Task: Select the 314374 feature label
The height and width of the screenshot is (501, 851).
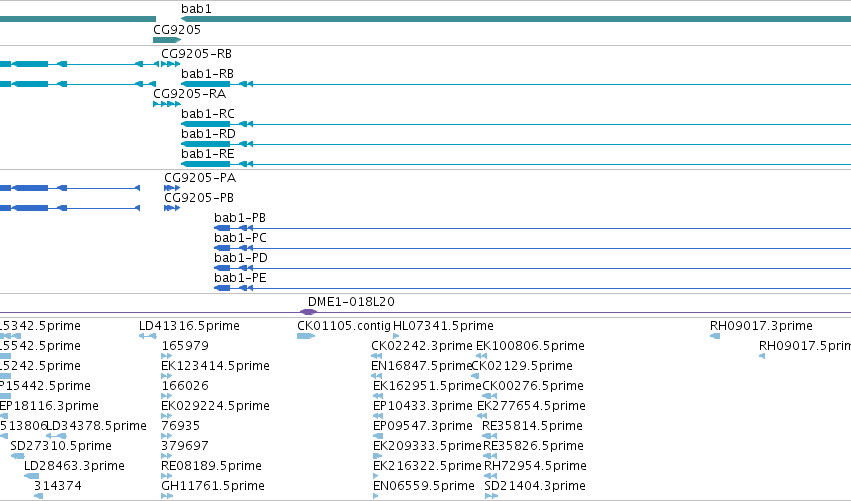Action: tap(58, 487)
